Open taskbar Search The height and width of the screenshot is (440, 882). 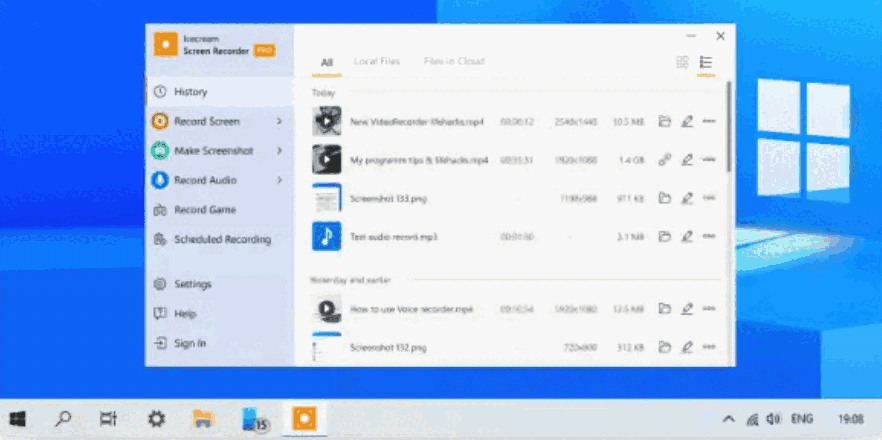(64, 419)
